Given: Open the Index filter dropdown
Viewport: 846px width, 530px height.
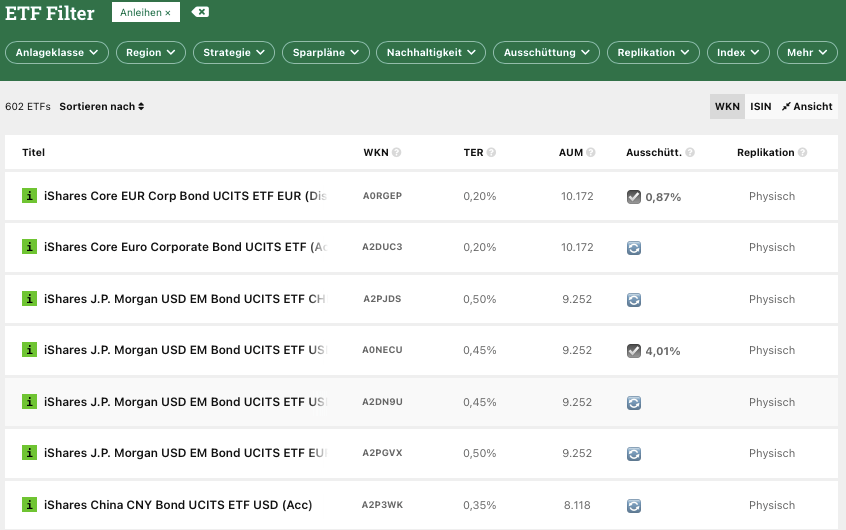Looking at the screenshot, I should 738,52.
